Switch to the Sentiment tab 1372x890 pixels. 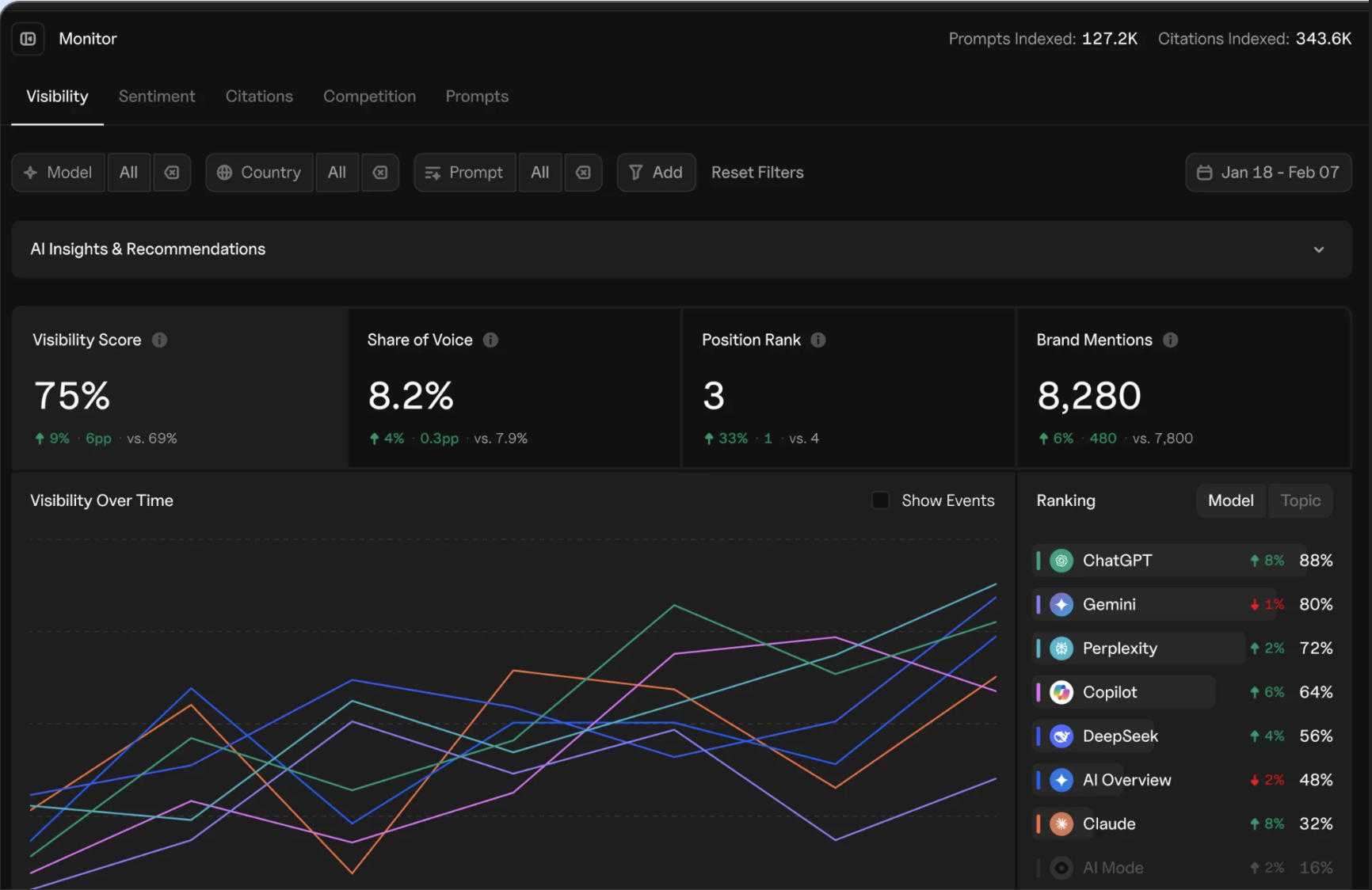(x=157, y=97)
